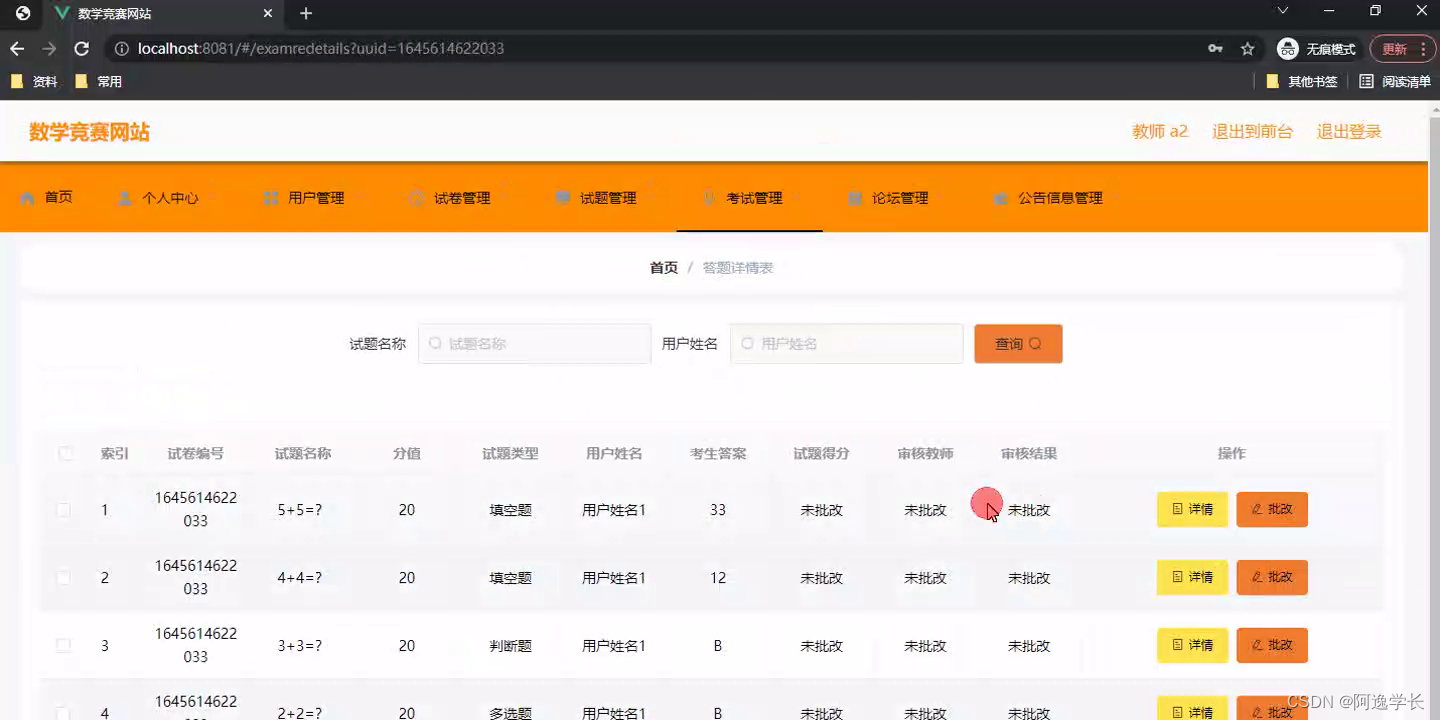The image size is (1440, 720).
Task: Click the icon beside 论坛管理
Action: click(x=854, y=198)
